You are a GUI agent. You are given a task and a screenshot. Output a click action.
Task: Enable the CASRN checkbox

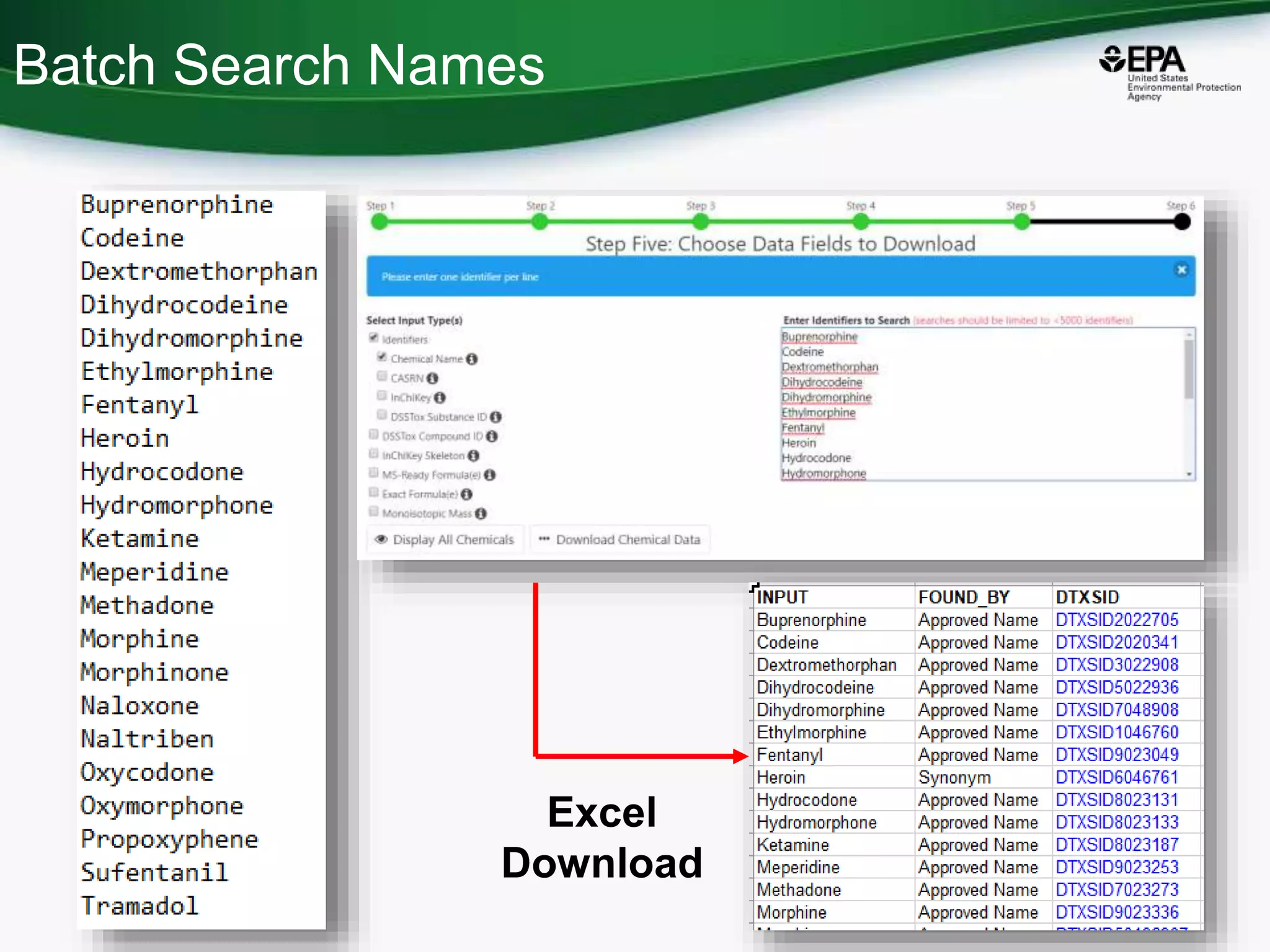[x=382, y=376]
